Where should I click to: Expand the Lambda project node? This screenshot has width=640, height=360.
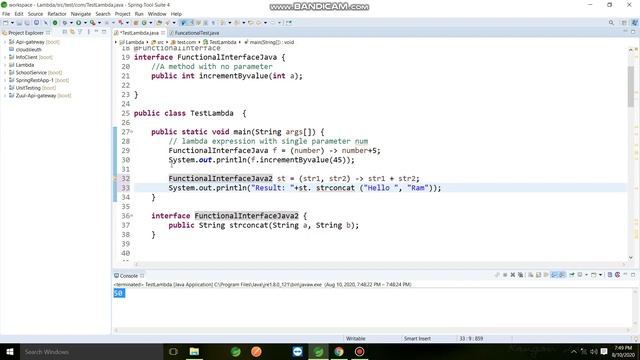point(5,65)
